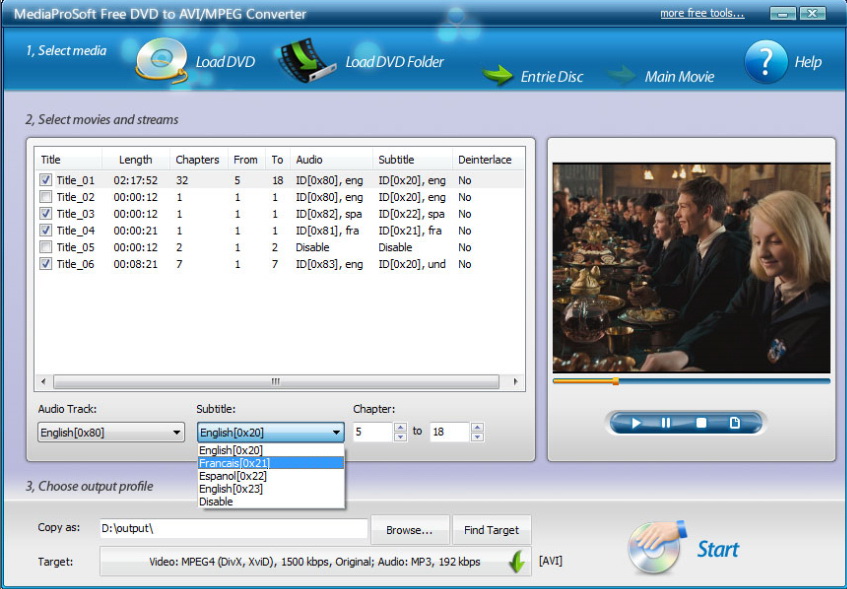
Task: Uncheck the Title_01 checkbox
Action: point(46,180)
